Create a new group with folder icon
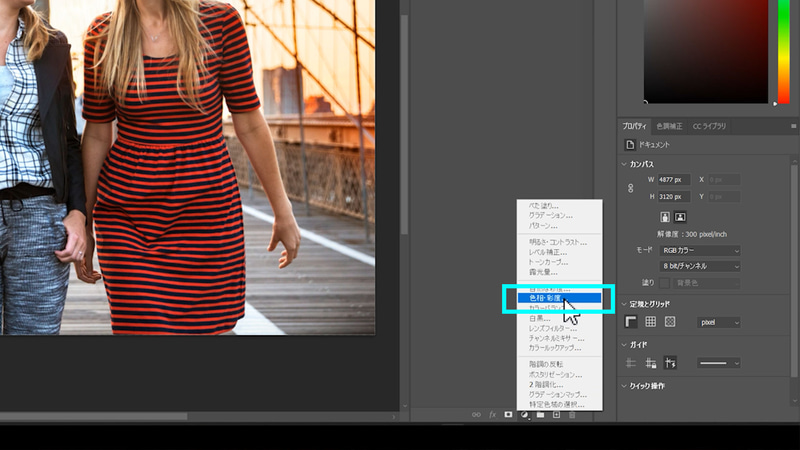The height and width of the screenshot is (450, 800). 540,415
